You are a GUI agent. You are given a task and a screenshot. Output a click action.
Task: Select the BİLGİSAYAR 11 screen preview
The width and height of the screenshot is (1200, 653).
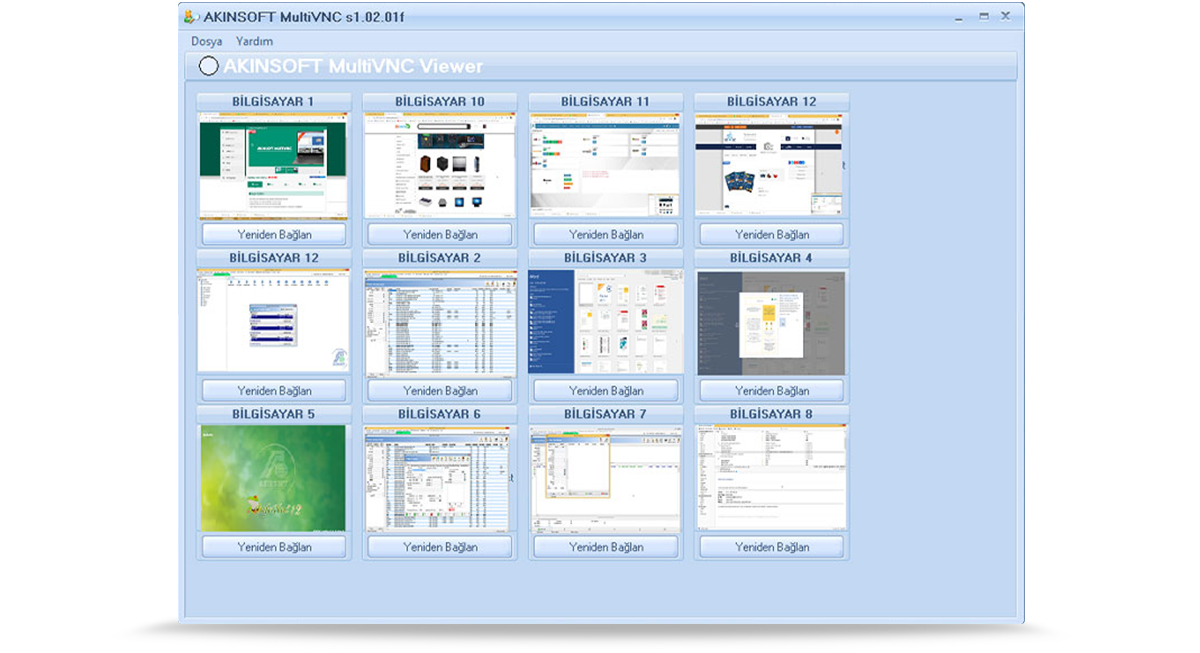coord(605,166)
